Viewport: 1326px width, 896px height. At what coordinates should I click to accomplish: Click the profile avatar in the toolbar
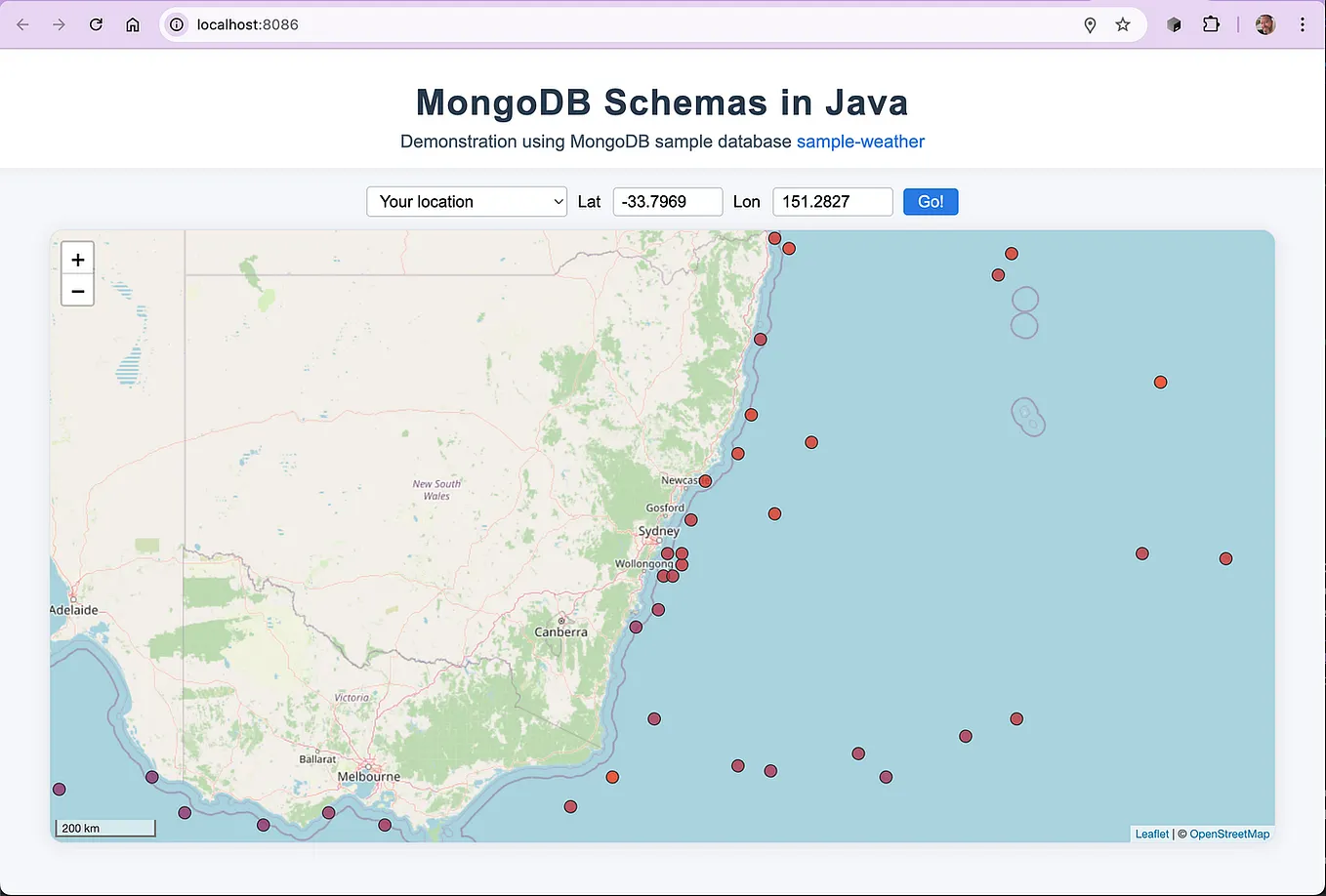point(1264,24)
